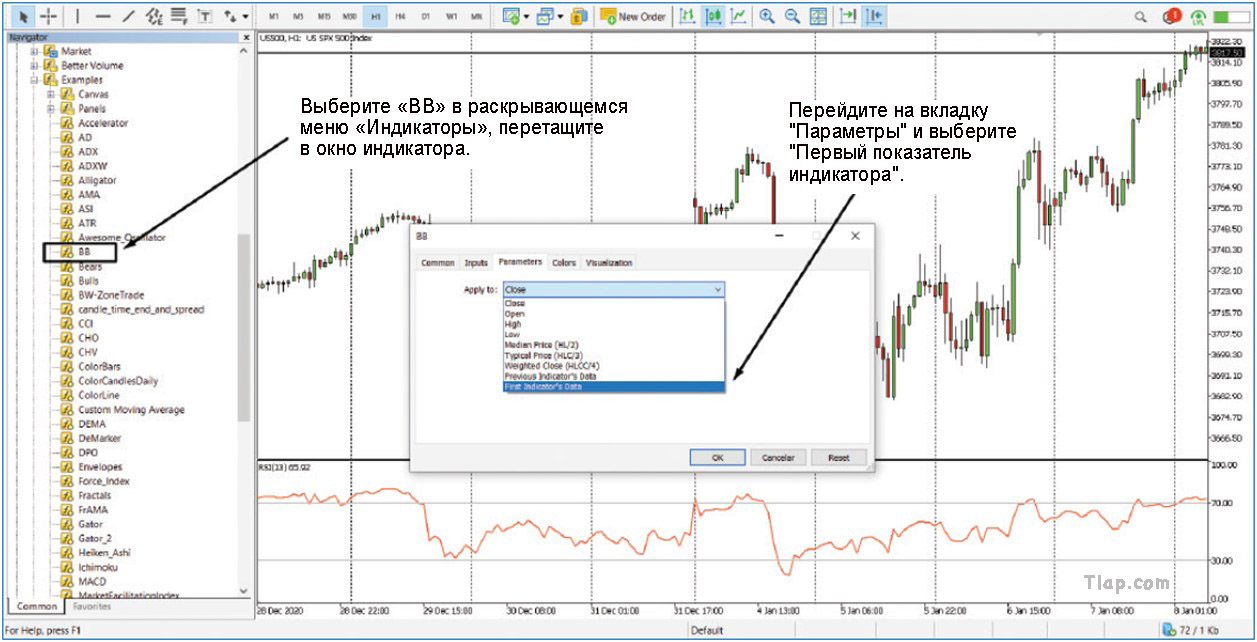Switch chart to M30 timeframe
Viewport: 1257px width, 642px height.
tap(349, 17)
